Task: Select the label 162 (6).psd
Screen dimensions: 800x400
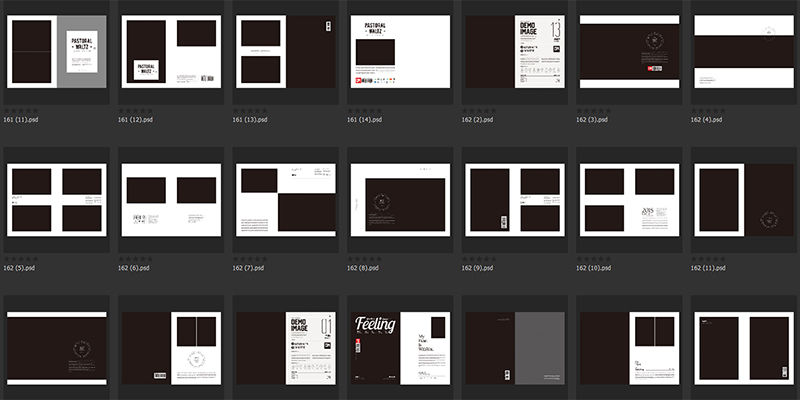Action: pos(134,268)
